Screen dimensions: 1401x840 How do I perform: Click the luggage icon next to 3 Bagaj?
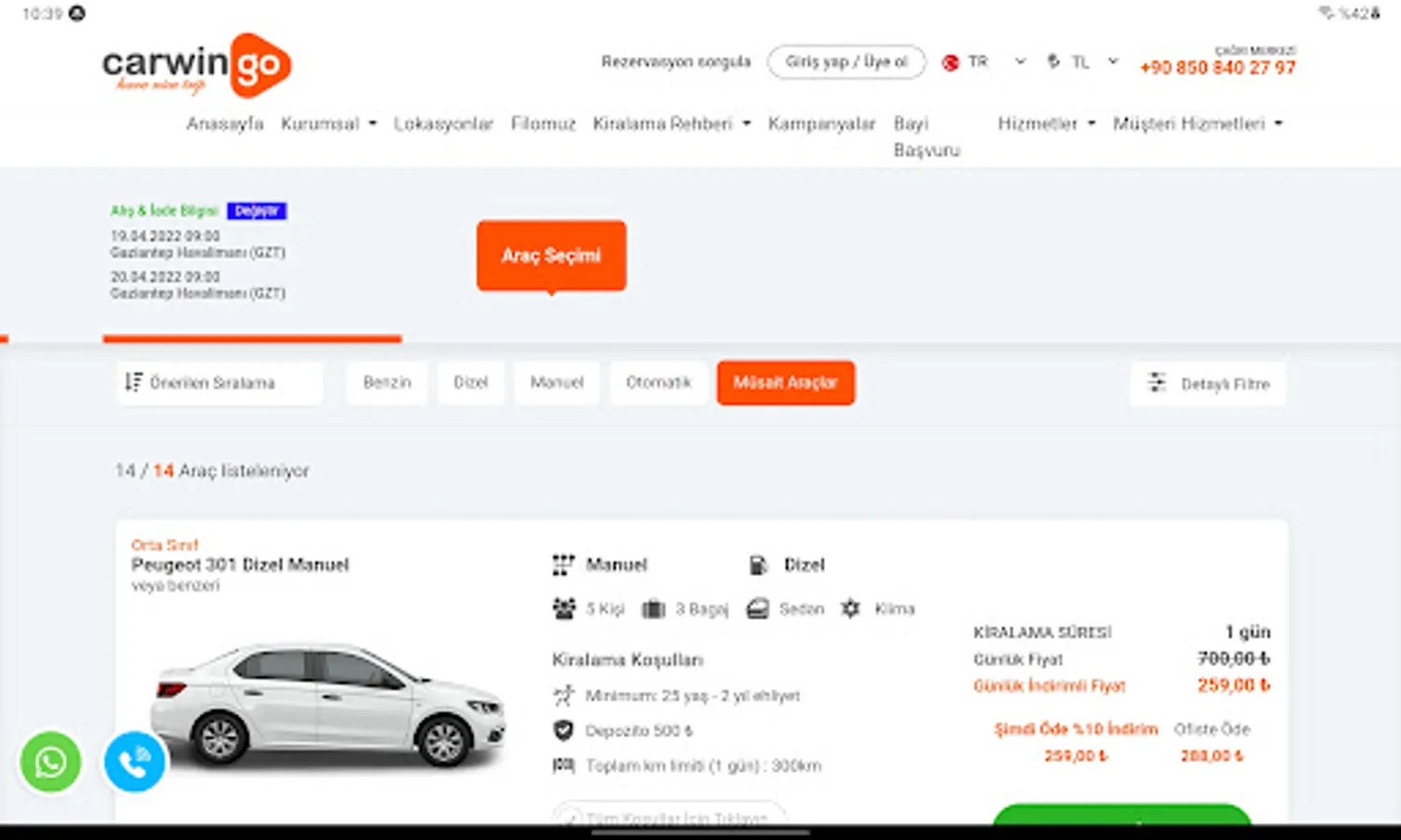[x=653, y=609]
